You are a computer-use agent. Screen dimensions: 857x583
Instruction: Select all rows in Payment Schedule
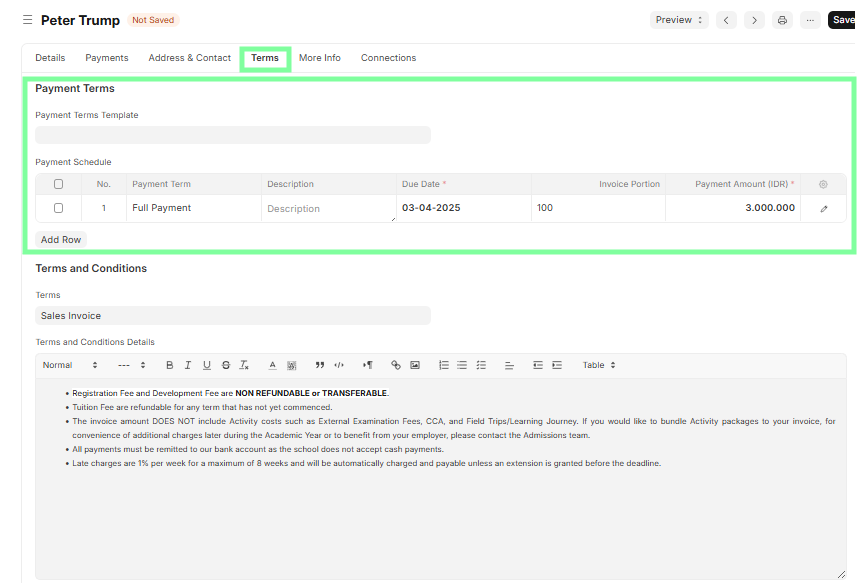pos(58,184)
